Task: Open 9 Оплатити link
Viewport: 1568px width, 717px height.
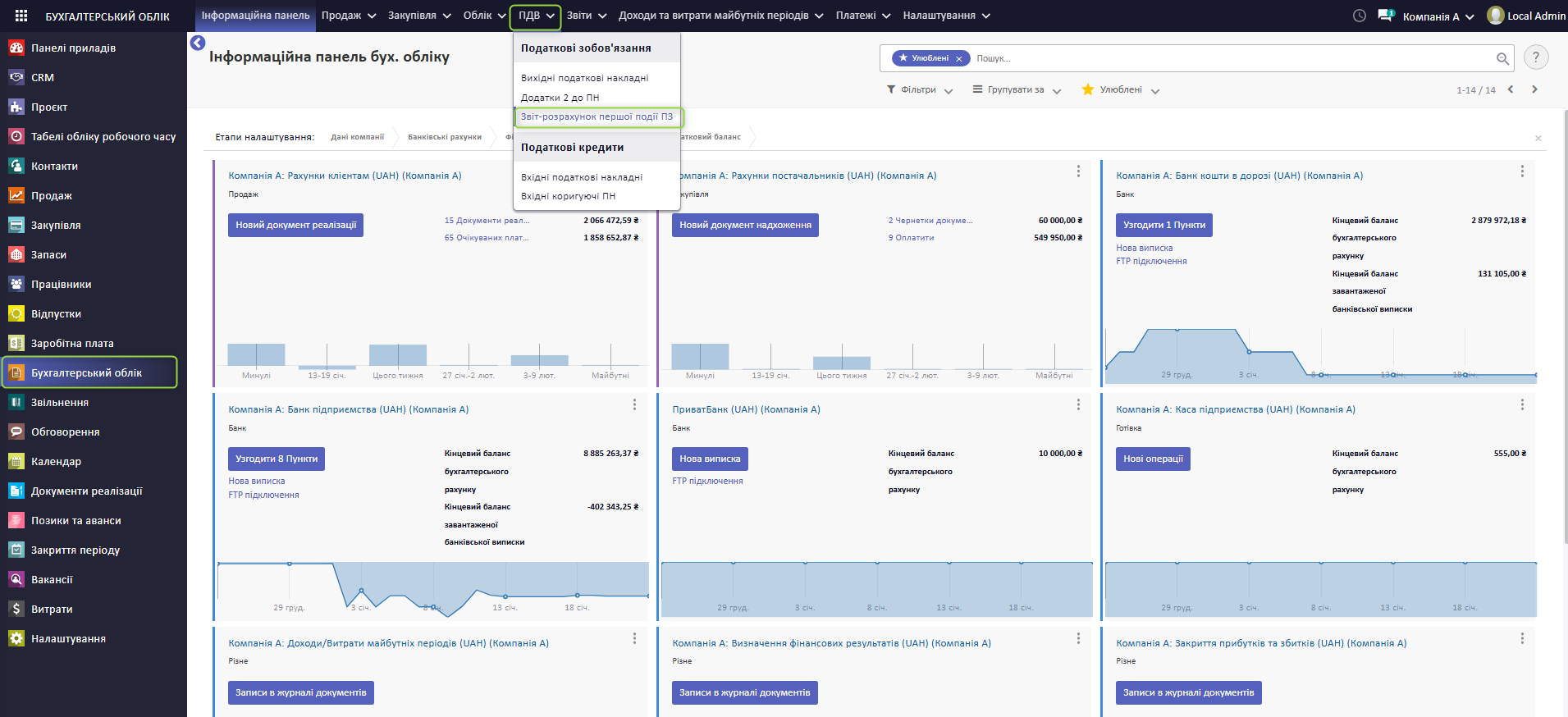Action: tap(911, 238)
